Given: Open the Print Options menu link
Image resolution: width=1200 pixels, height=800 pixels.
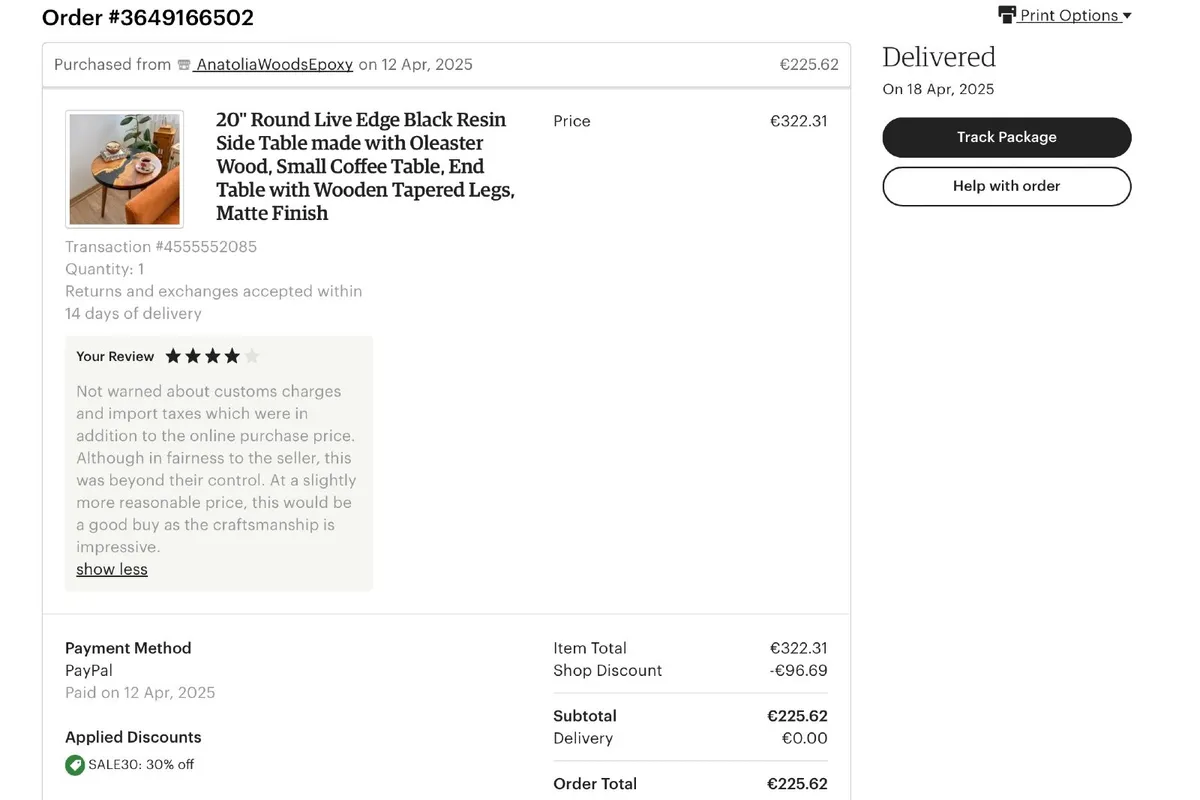Looking at the screenshot, I should click(x=1069, y=15).
